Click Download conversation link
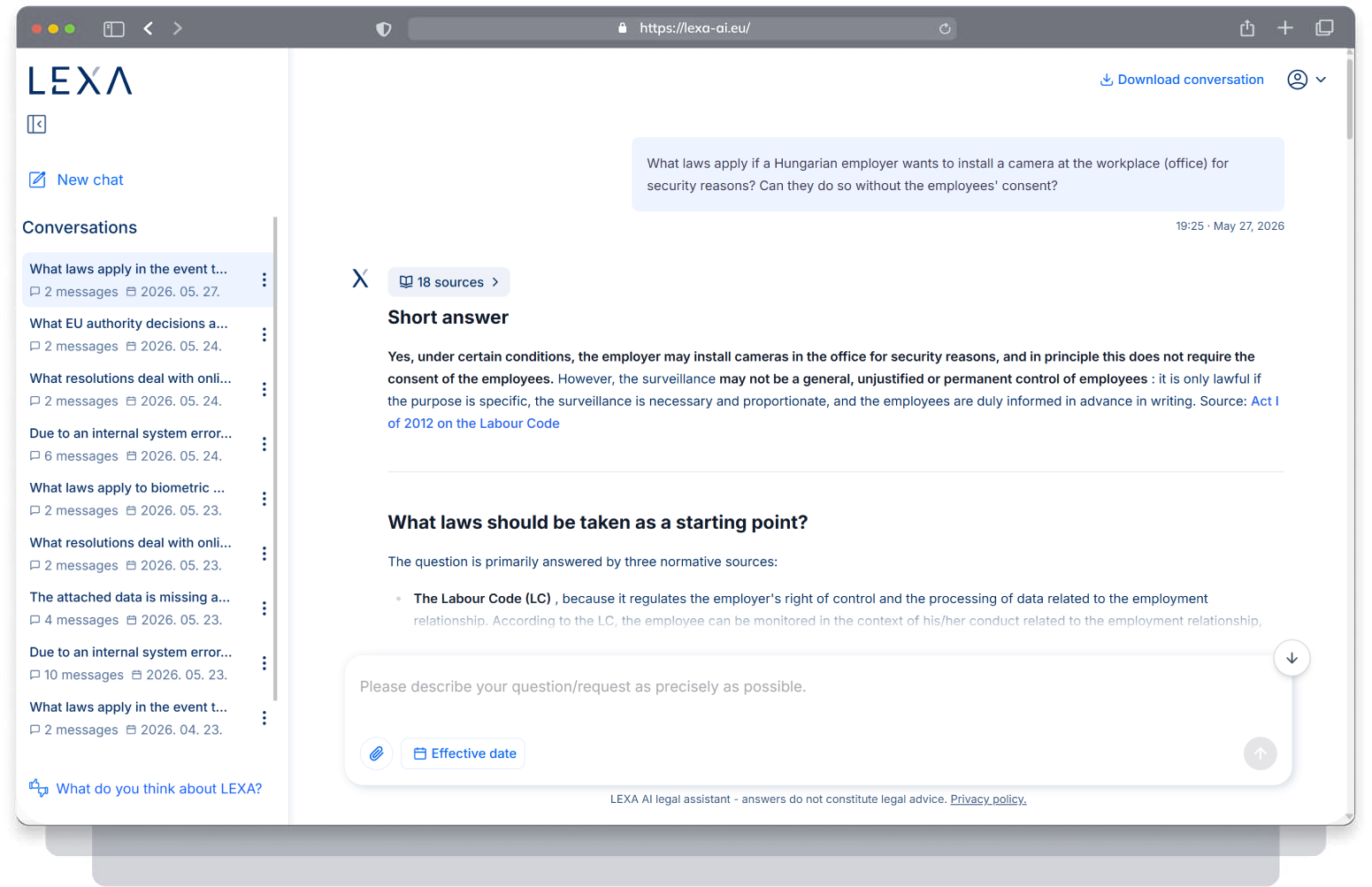1372x887 pixels. tap(1181, 80)
